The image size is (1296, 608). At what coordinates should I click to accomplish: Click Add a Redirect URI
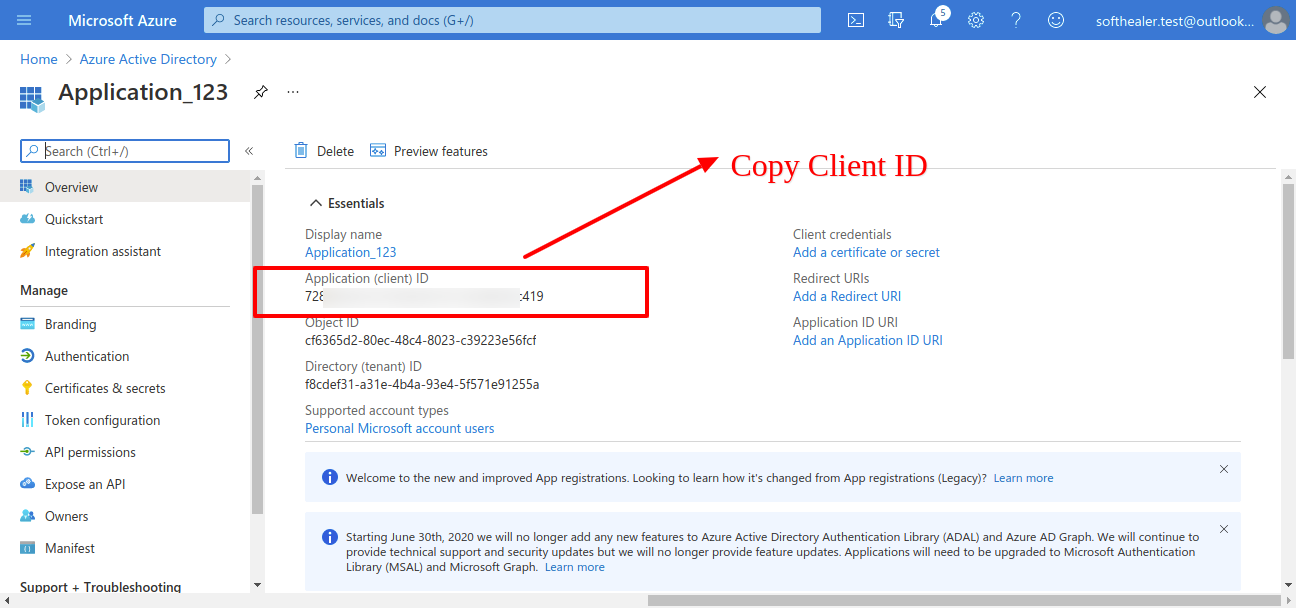coord(847,296)
